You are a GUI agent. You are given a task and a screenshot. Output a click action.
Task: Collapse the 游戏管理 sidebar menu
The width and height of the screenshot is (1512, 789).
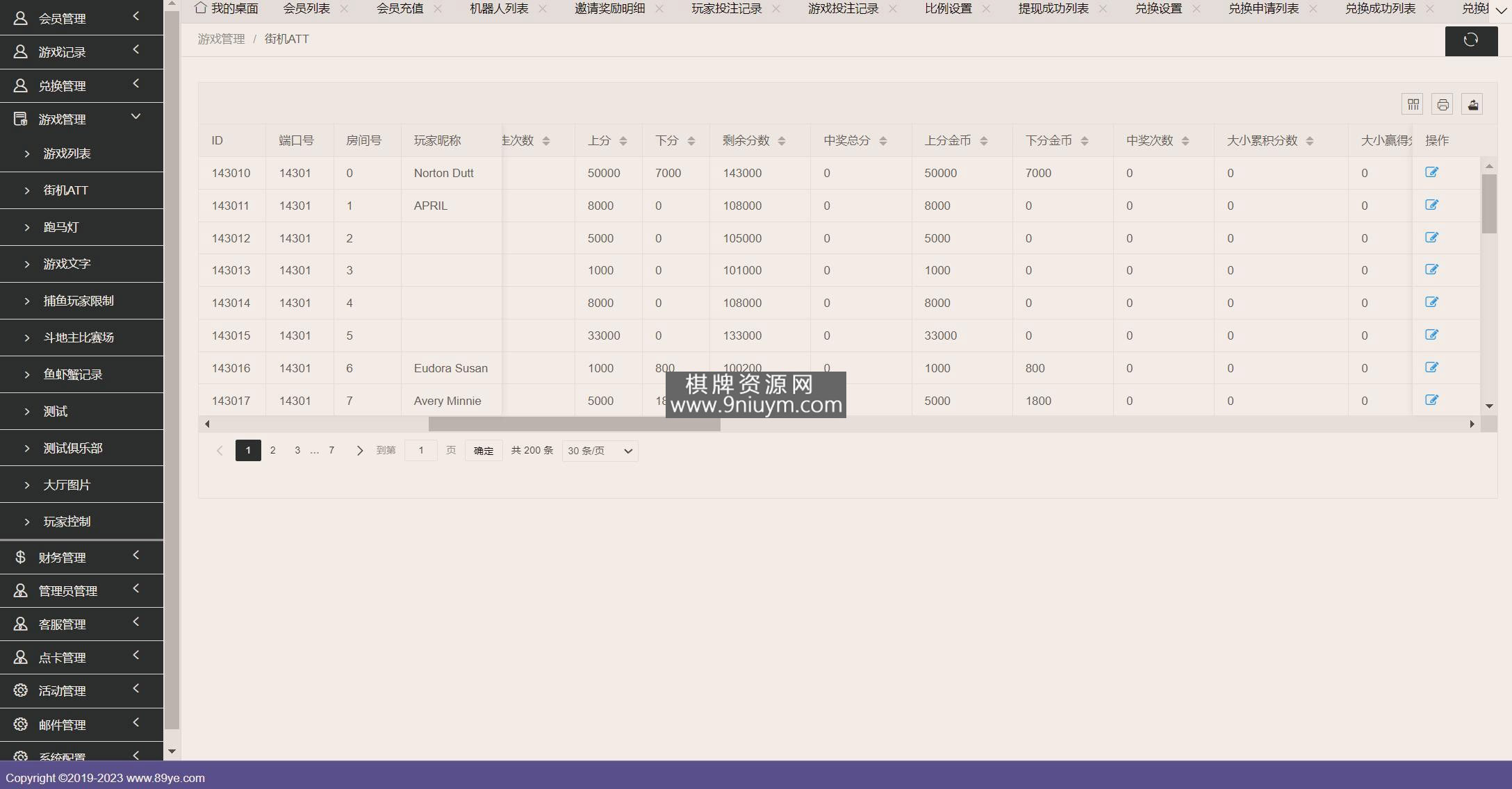coord(81,119)
